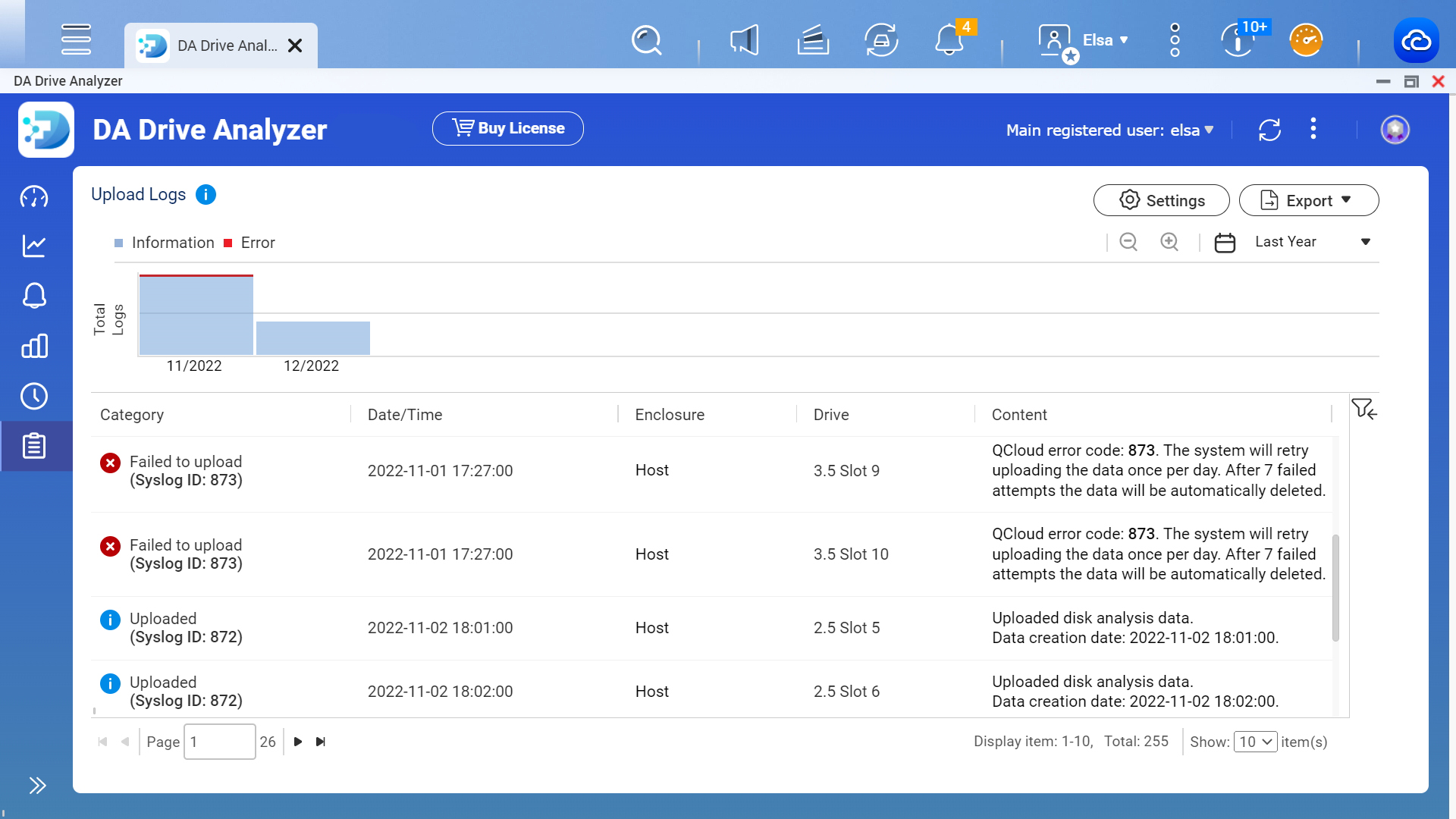This screenshot has height=819, width=1456.
Task: Click the History clock icon in sidebar
Action: pos(34,396)
